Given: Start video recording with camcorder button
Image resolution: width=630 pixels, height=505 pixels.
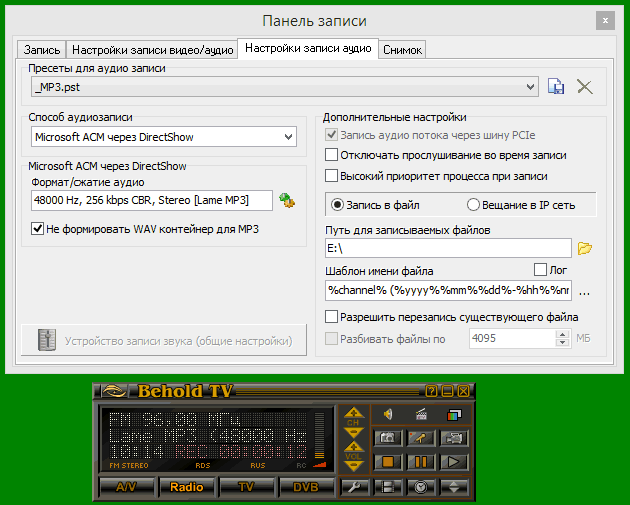Looking at the screenshot, I should [x=454, y=438].
